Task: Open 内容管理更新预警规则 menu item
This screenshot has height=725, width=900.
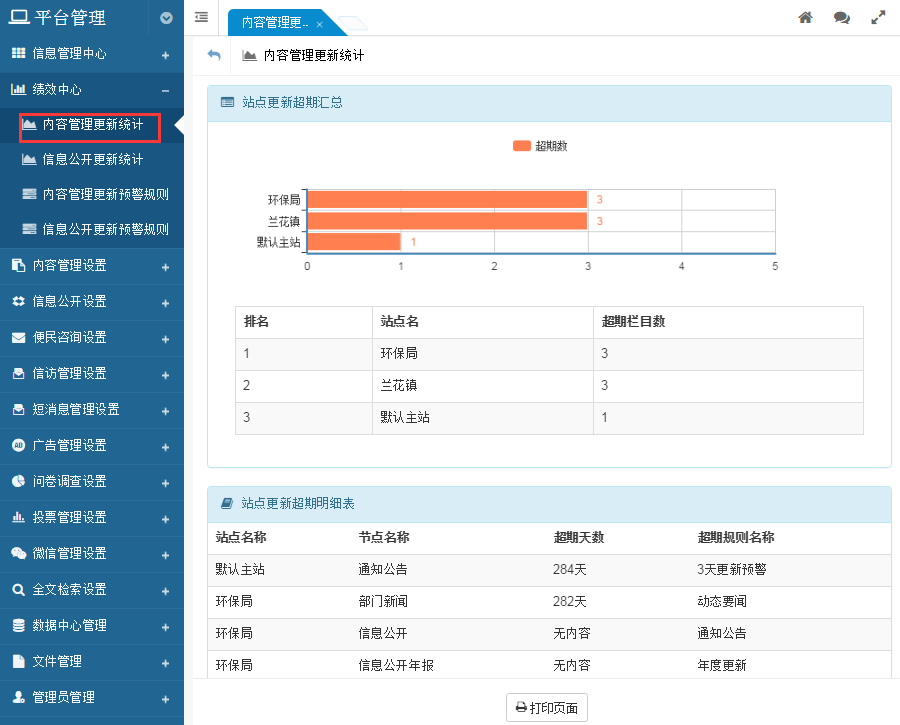Action: (104, 194)
